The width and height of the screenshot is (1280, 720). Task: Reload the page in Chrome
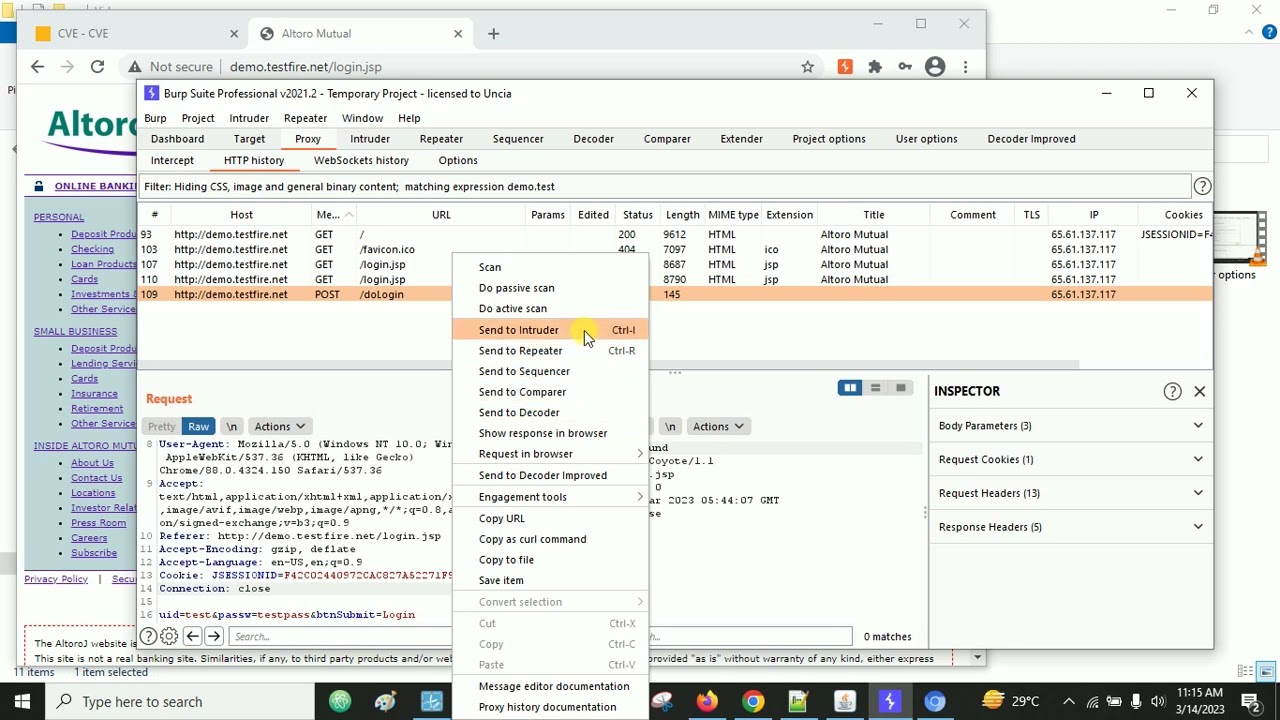(97, 67)
